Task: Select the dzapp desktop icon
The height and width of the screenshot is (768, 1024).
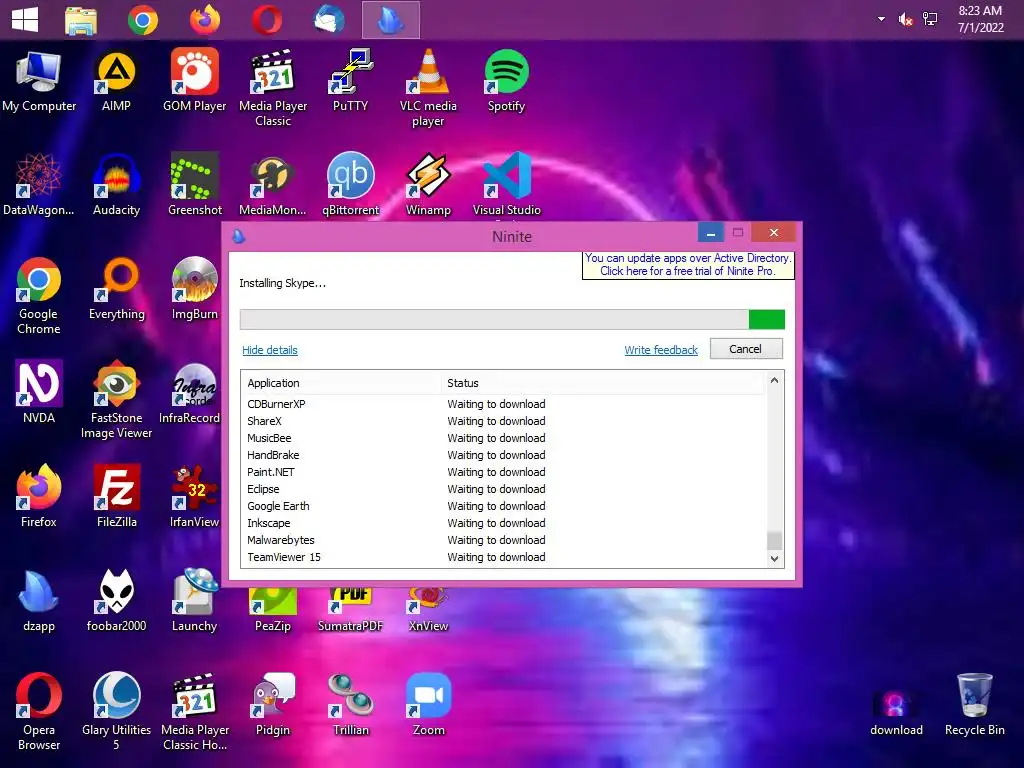Action: (39, 600)
